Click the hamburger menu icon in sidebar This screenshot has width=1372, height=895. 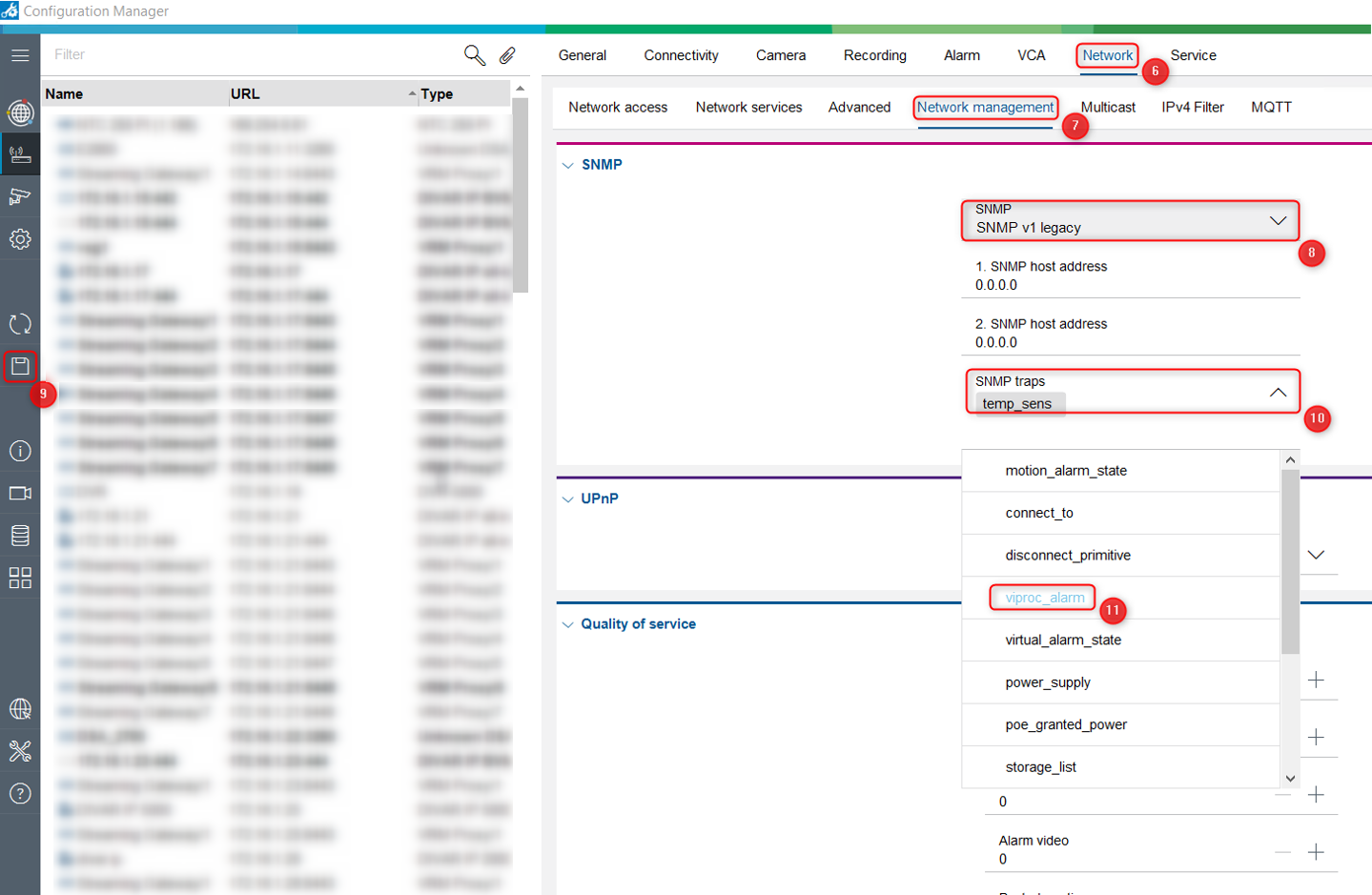20,55
